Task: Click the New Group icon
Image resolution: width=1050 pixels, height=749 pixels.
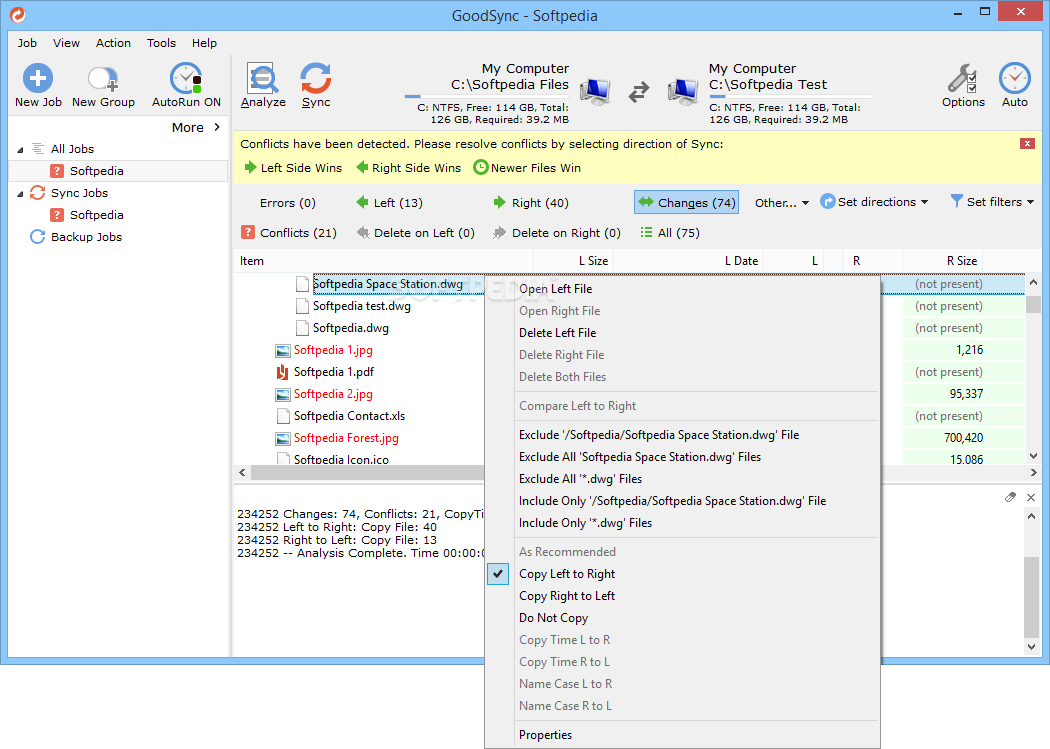Action: (103, 78)
